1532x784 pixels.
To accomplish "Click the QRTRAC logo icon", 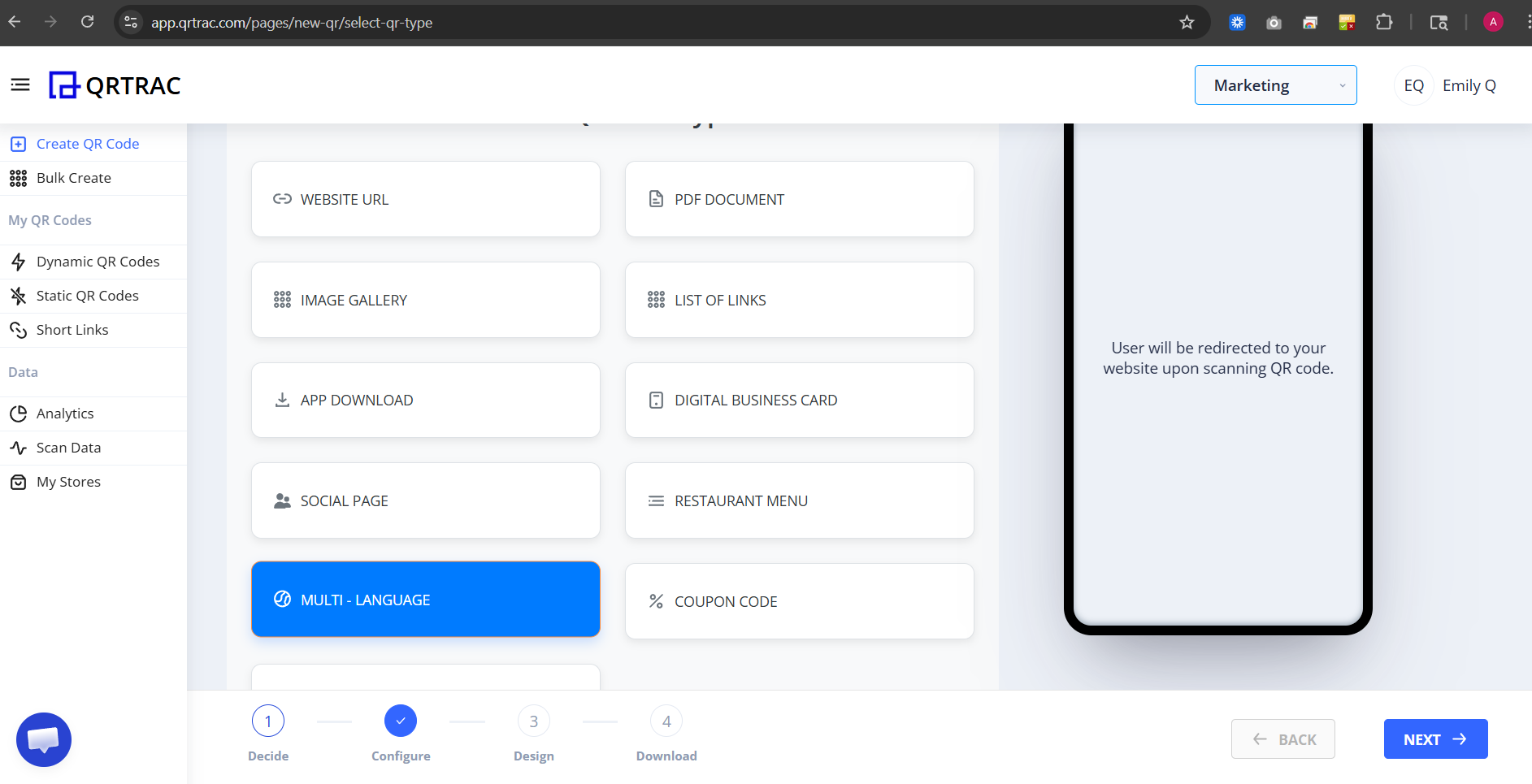I will 63,84.
